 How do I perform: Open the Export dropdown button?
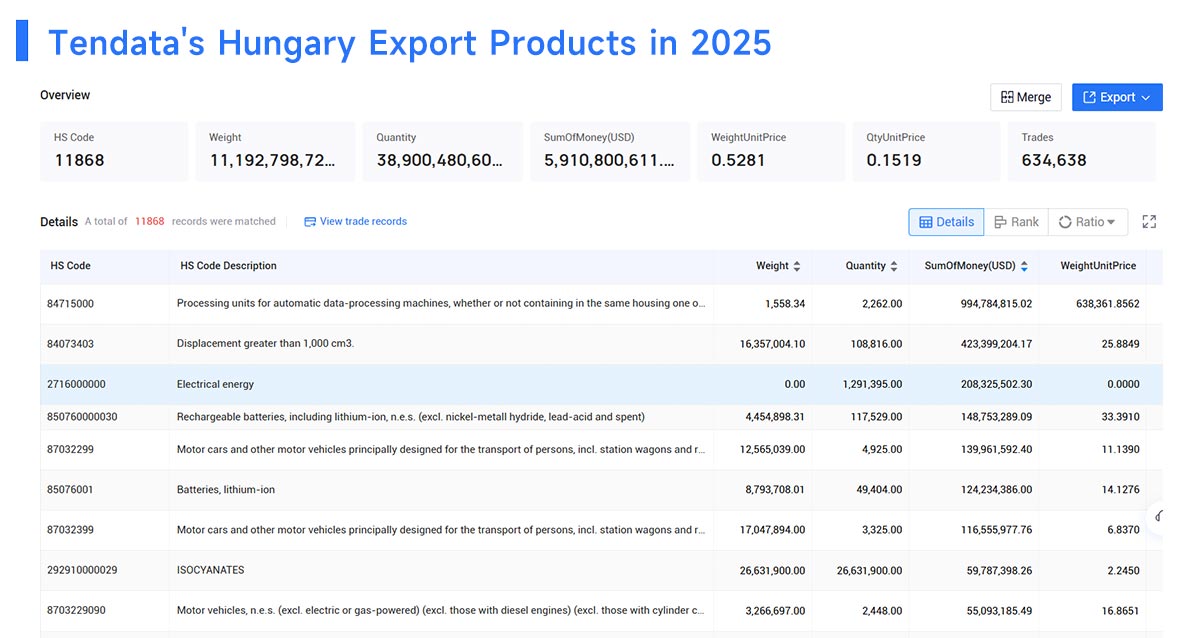(1116, 97)
